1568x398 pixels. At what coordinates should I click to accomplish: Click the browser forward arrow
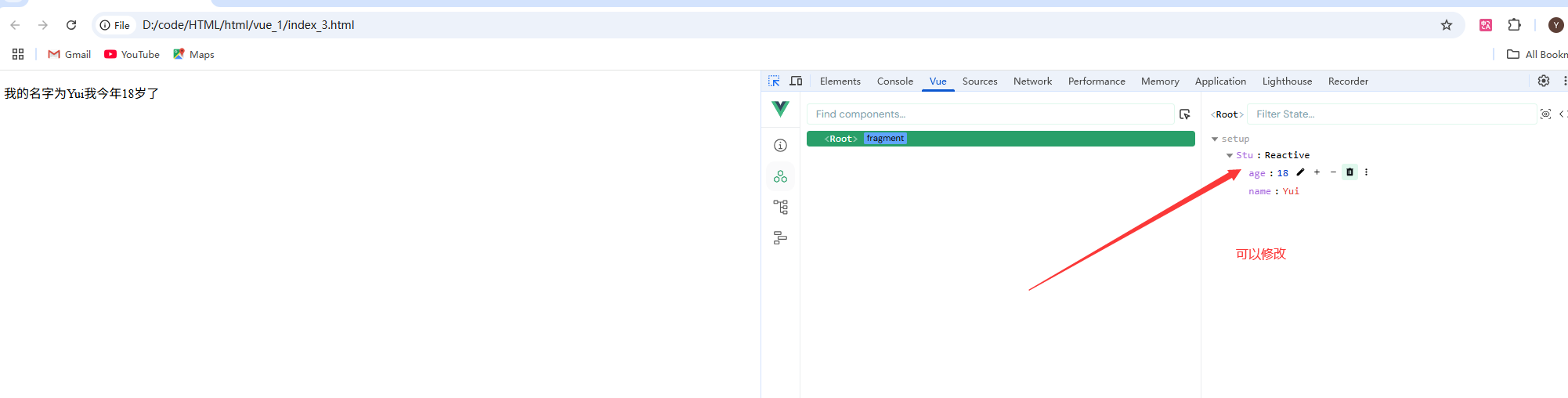[x=43, y=25]
